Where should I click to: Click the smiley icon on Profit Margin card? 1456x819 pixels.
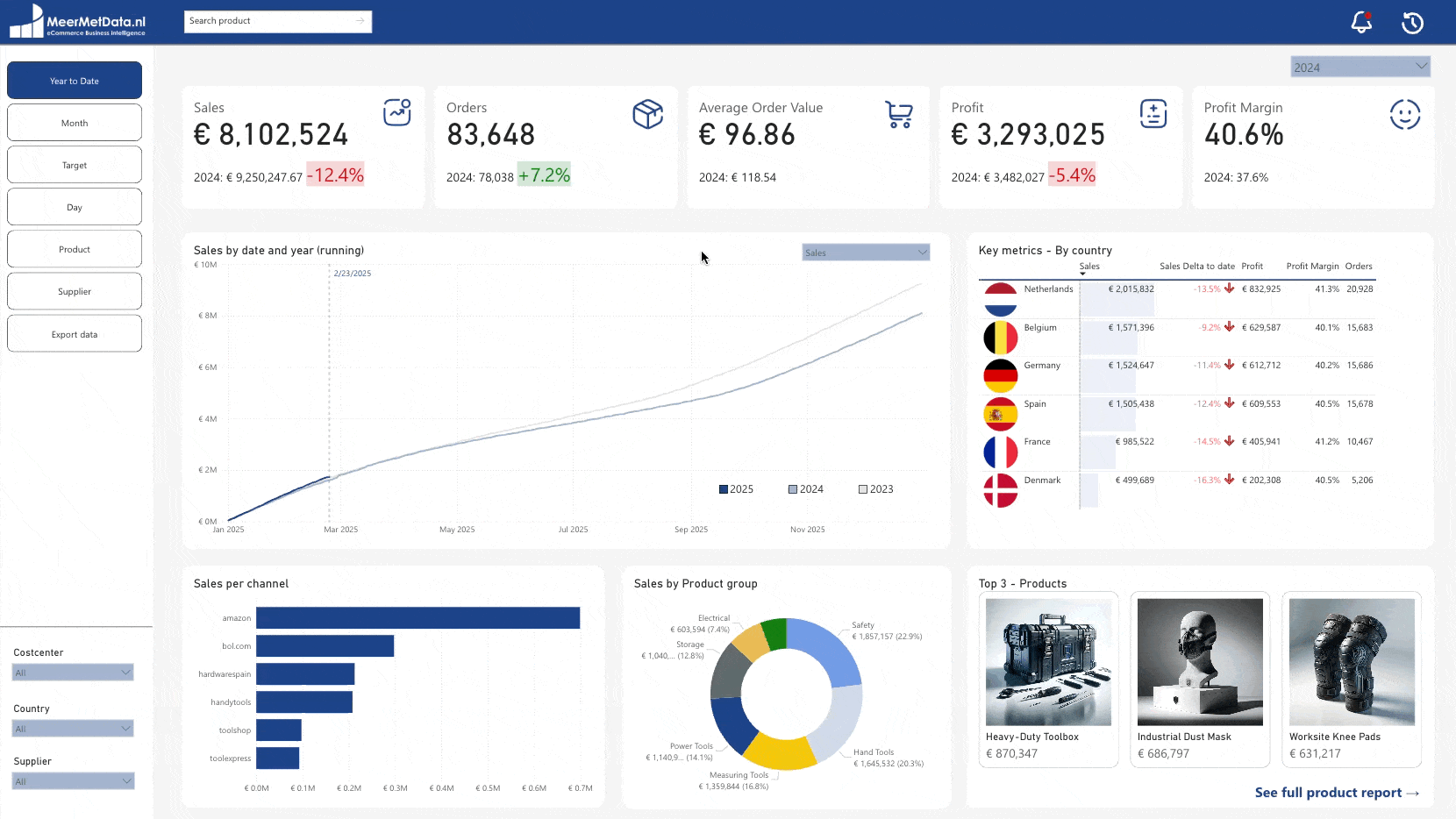tap(1405, 114)
